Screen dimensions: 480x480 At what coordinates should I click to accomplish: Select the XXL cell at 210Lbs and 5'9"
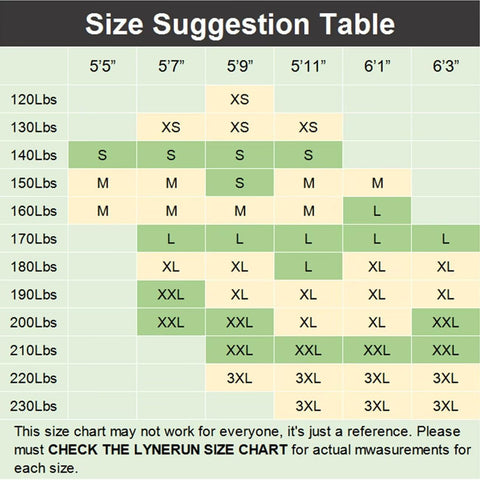point(240,350)
